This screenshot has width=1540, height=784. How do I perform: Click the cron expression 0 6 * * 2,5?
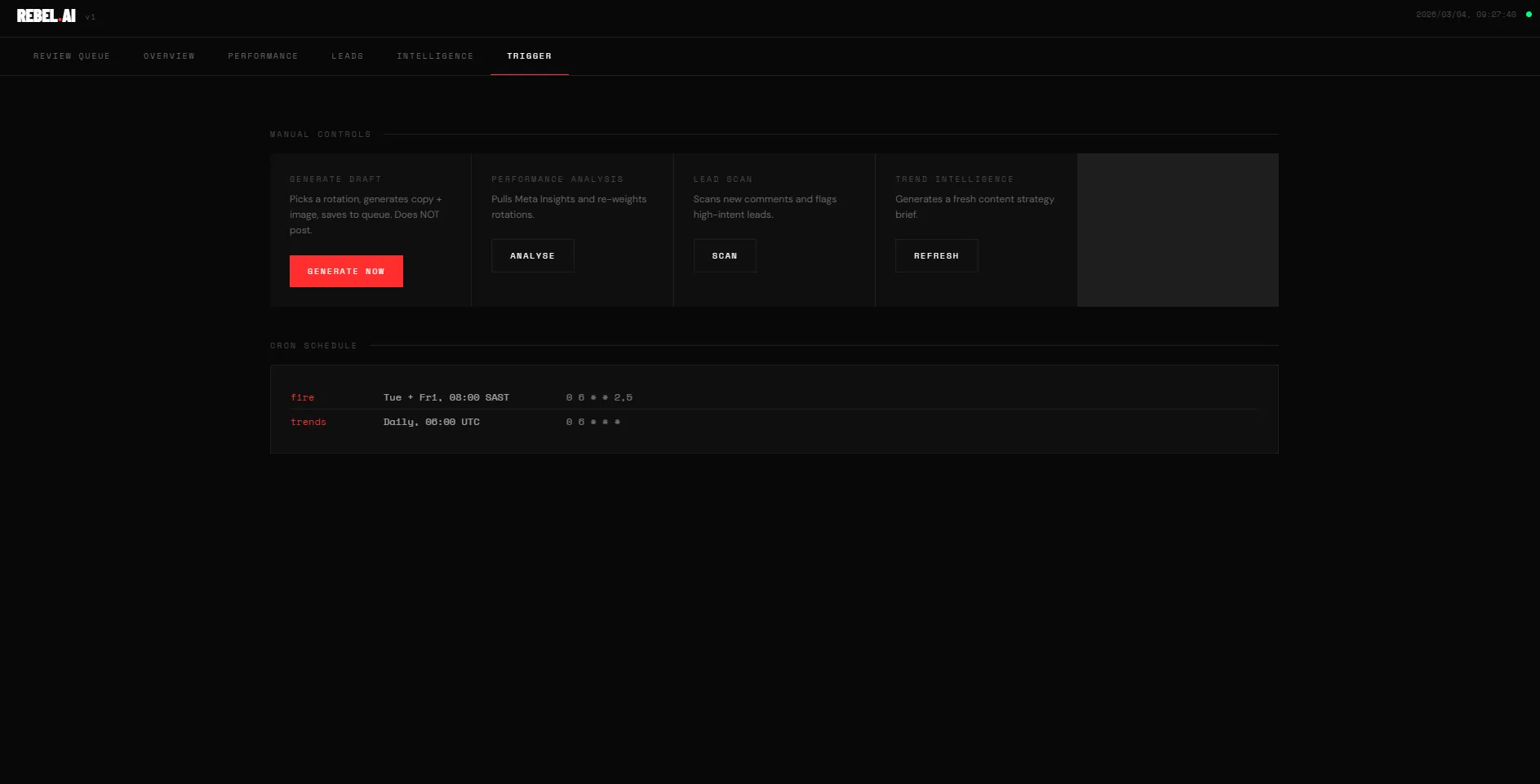click(598, 397)
